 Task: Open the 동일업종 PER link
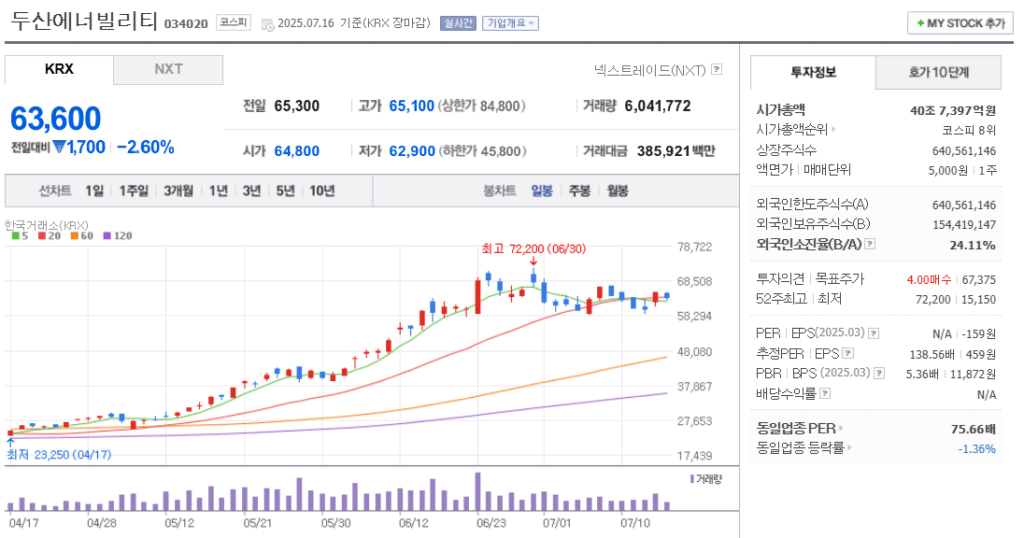coord(795,429)
